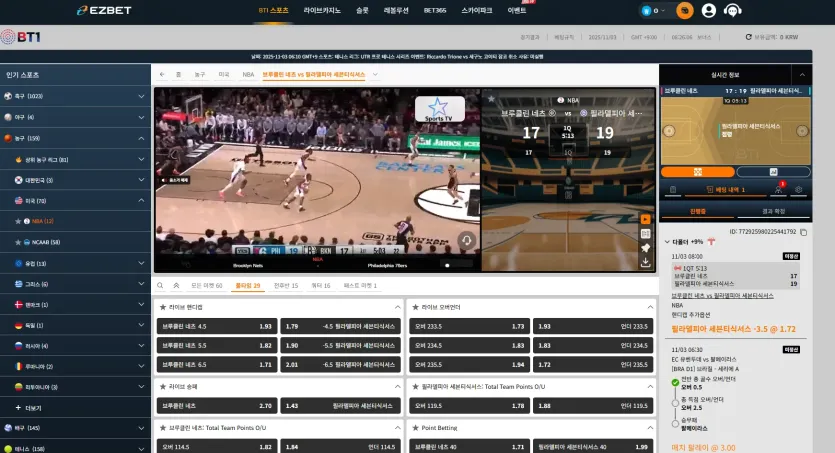This screenshot has width=835, height=453.
Task: Open the bet slip clipboard icon
Action: click(x=673, y=190)
